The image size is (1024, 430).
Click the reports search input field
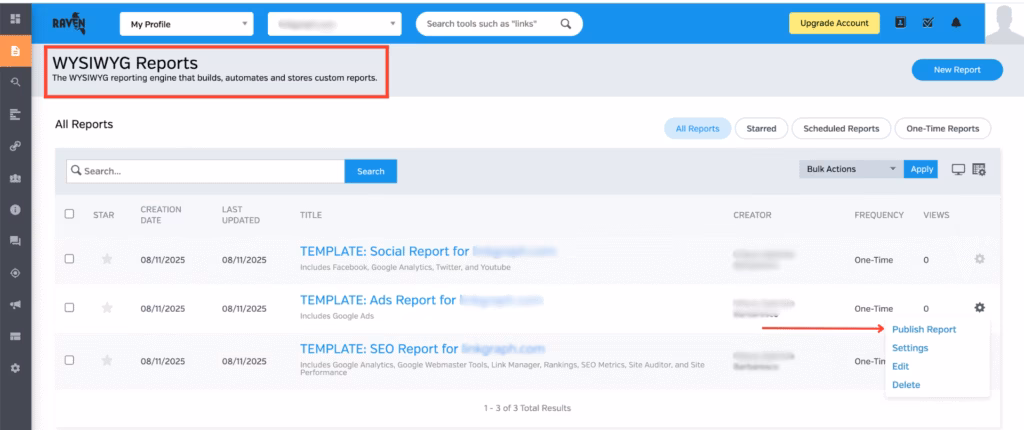click(x=205, y=171)
